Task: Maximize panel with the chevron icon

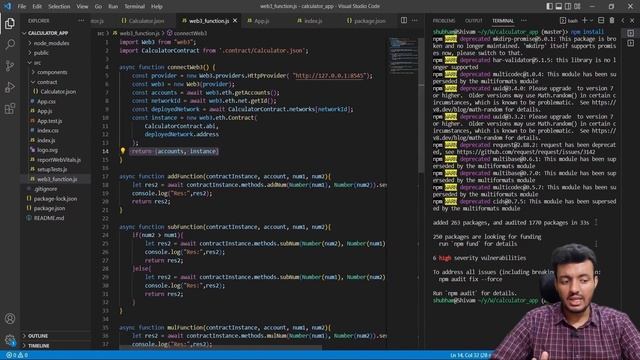Action: 623,20
